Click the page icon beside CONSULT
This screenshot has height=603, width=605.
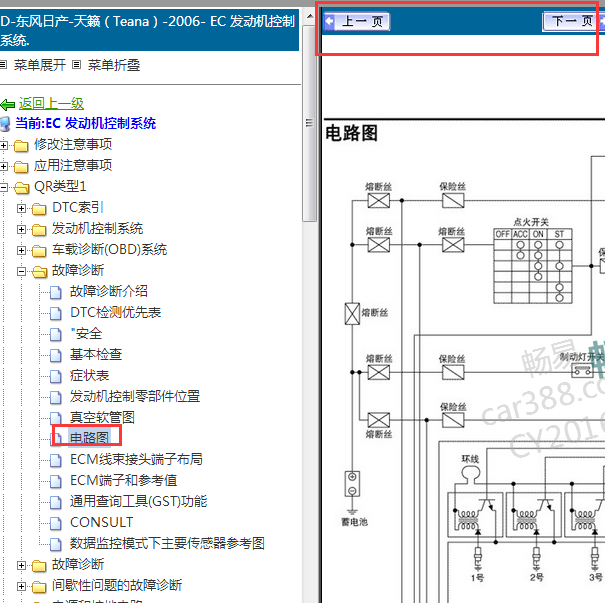(56, 523)
